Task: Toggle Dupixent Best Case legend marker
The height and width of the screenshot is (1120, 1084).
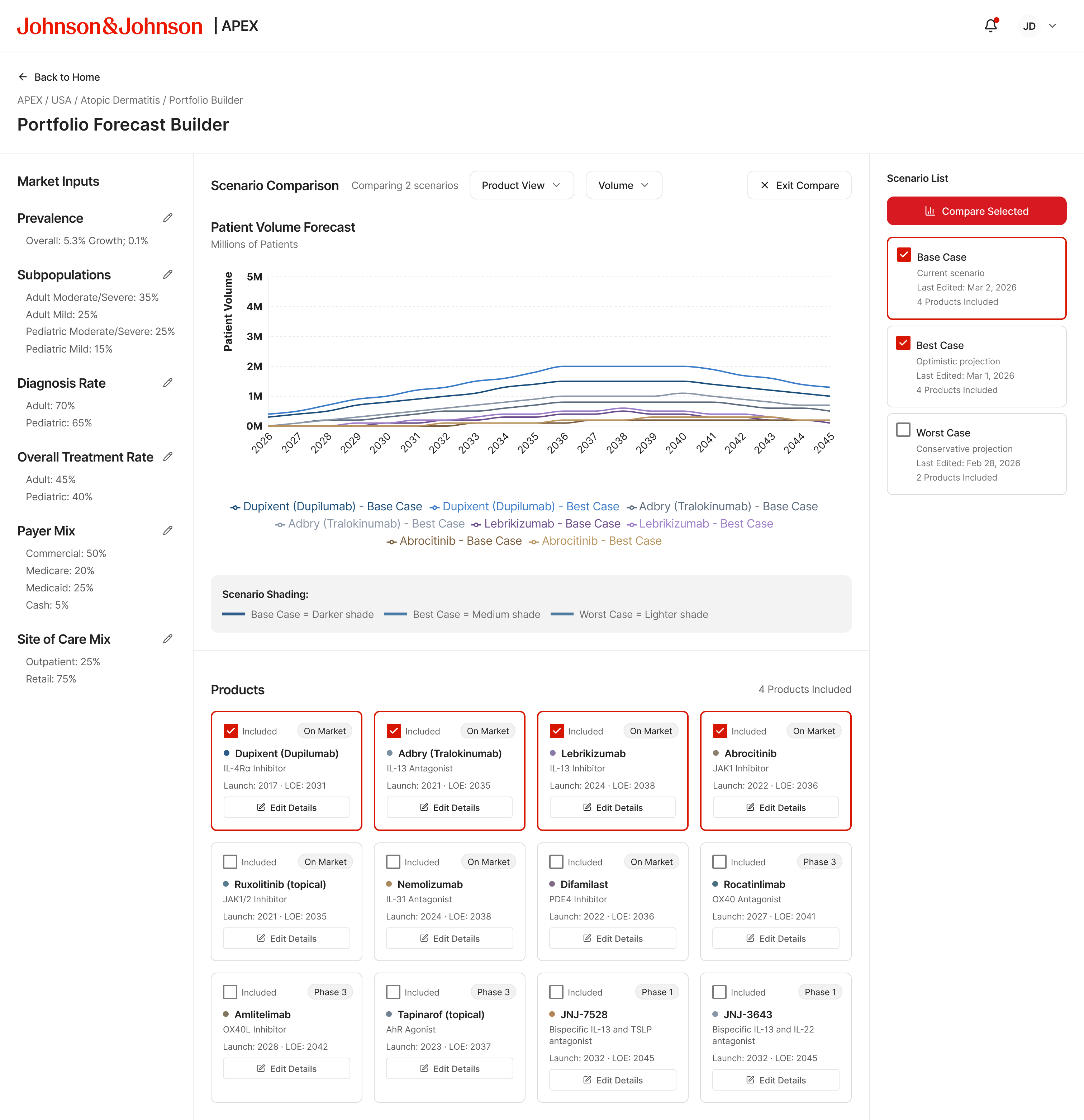Action: pos(434,507)
